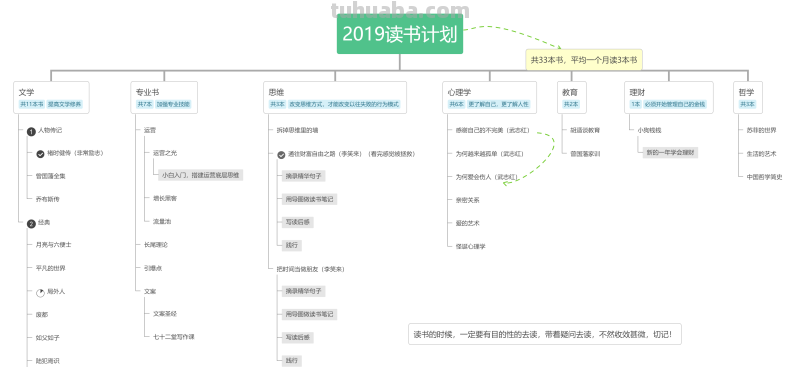Screen dimensions: 800x367
Task: Select the 人物传记 subtopic
Action: tap(50, 131)
